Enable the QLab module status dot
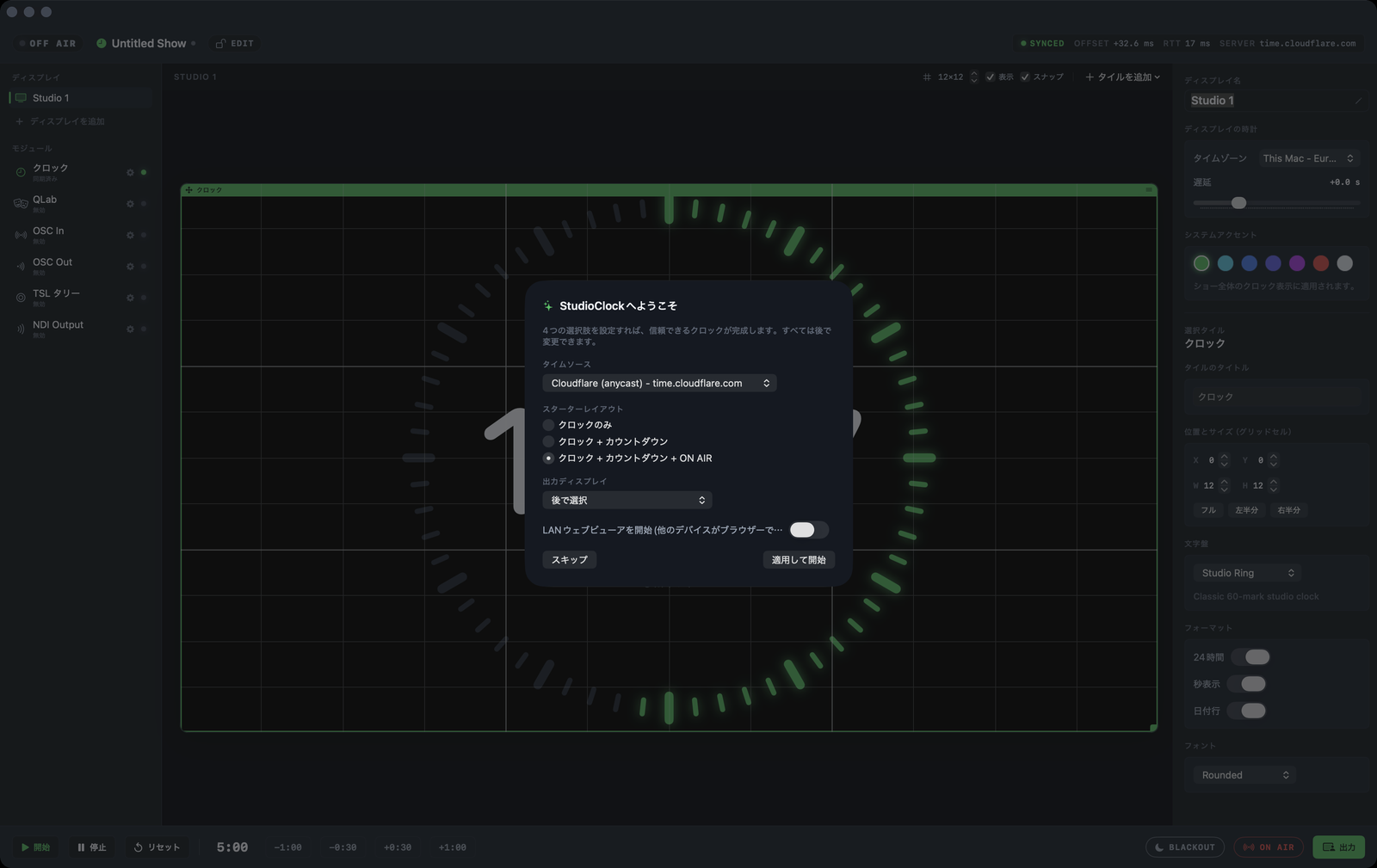Screen dimensions: 1377x868 pos(144,204)
